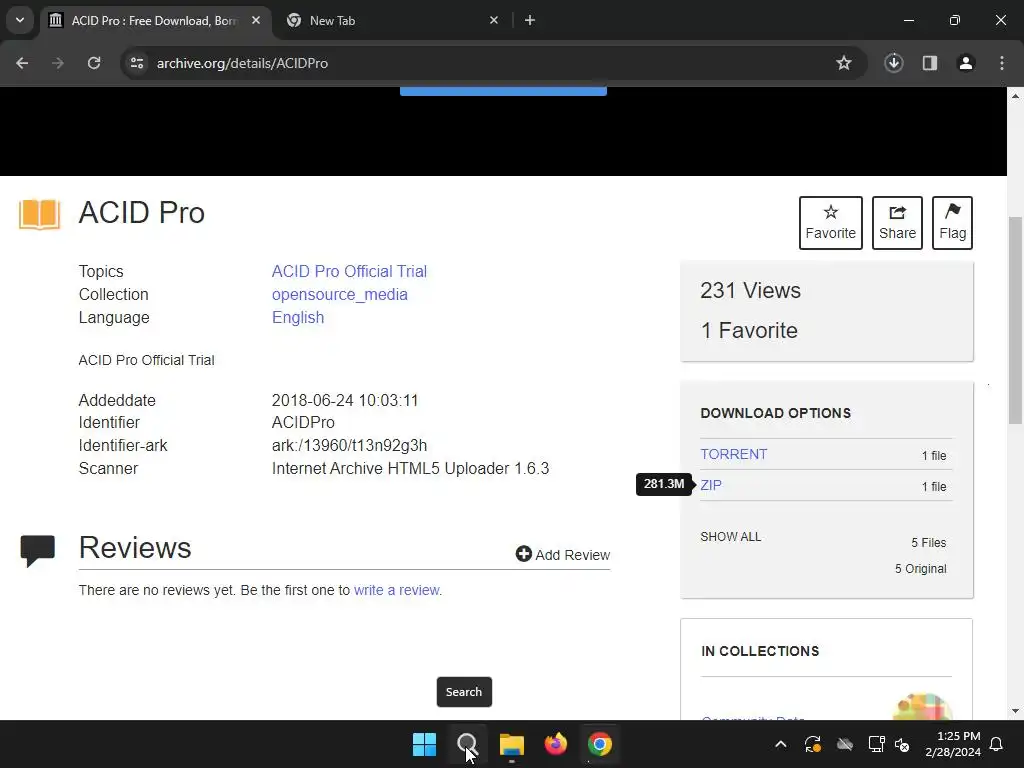
Task: Click the scrollbar down arrow
Action: [x=1015, y=711]
